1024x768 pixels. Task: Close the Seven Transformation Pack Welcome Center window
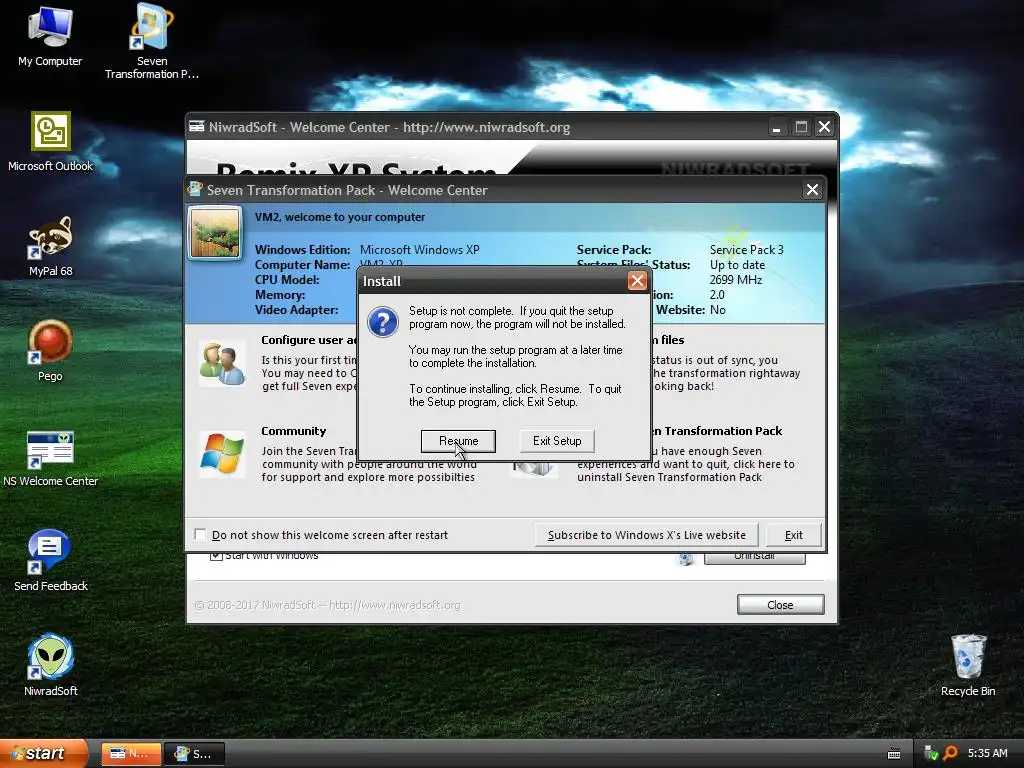(812, 189)
